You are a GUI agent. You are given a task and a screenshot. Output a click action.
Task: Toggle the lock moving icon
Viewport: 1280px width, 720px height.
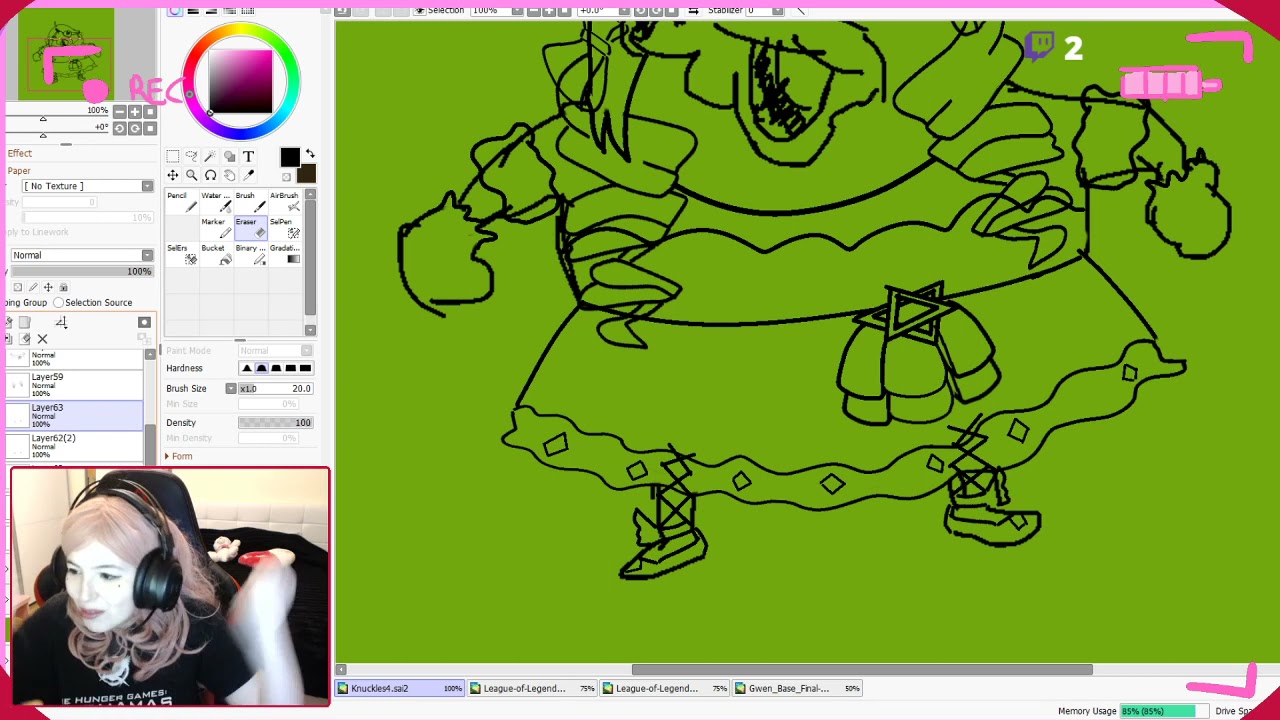pyautogui.click(x=47, y=287)
